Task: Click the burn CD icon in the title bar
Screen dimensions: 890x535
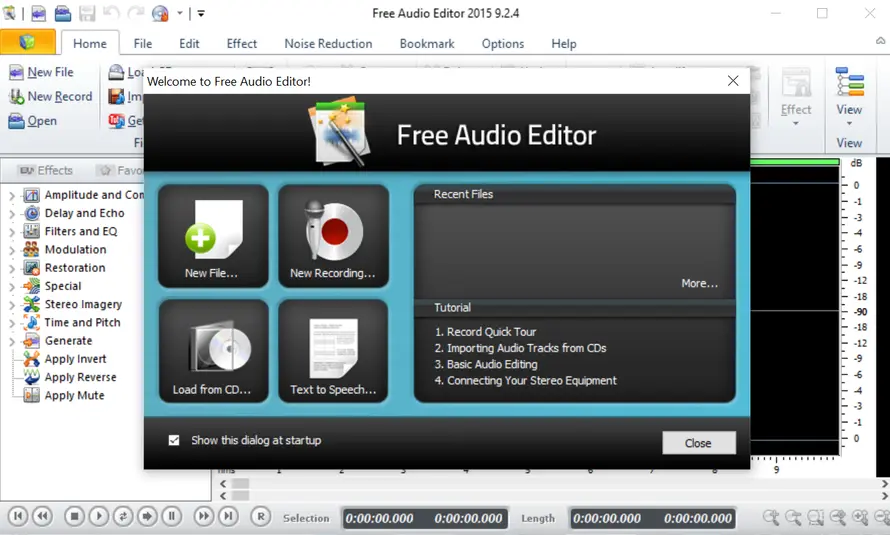Action: pyautogui.click(x=161, y=12)
